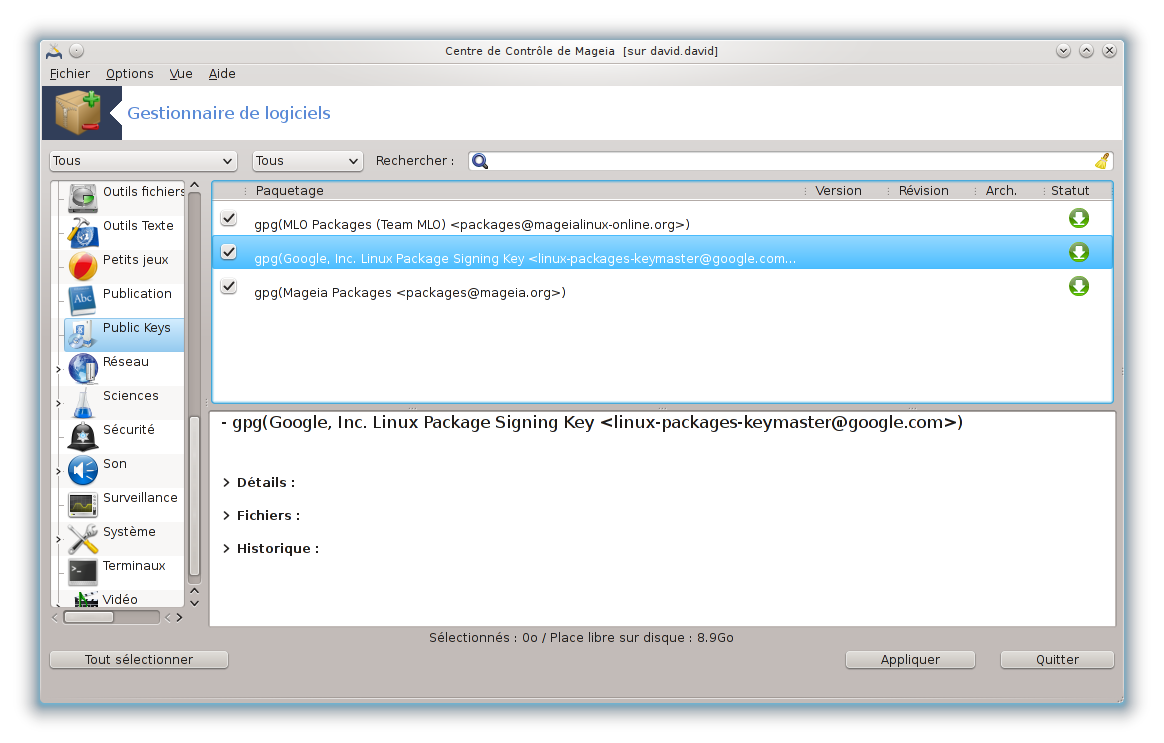Click the Quitter button
The height and width of the screenshot is (743, 1164).
[1057, 660]
